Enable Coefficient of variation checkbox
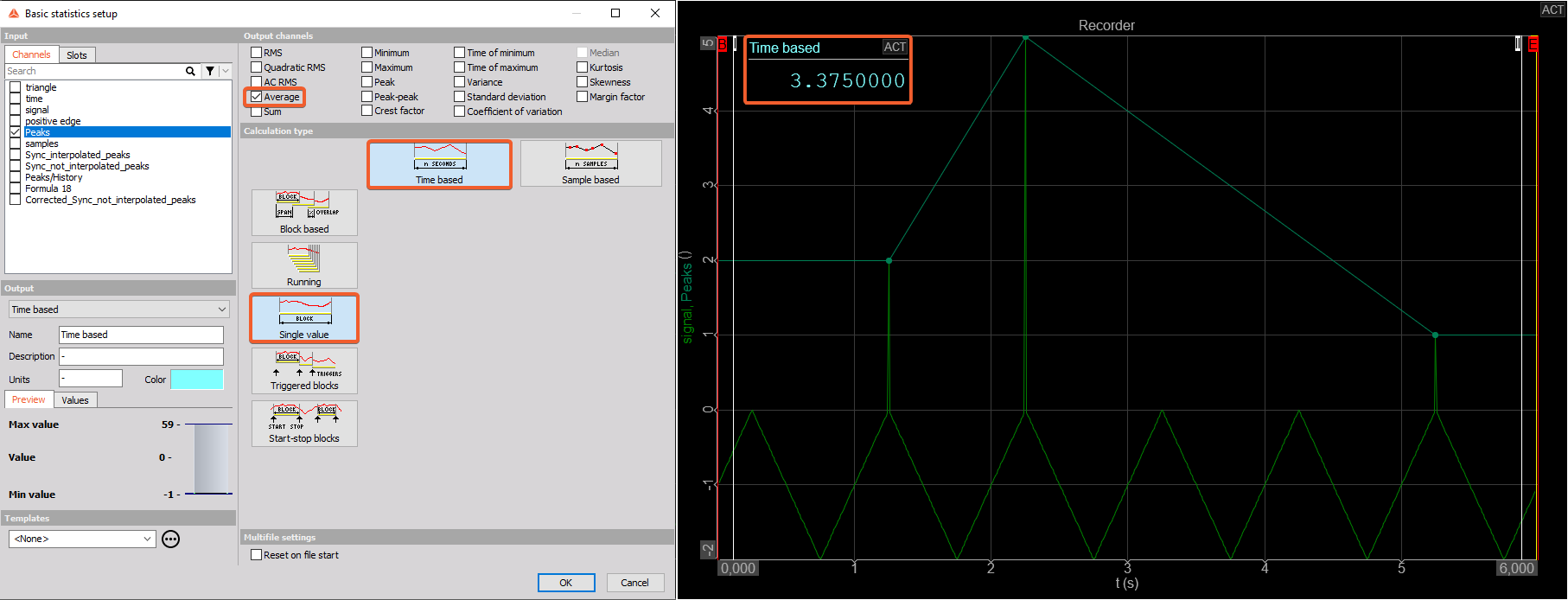The height and width of the screenshot is (600, 1568). pyautogui.click(x=460, y=111)
